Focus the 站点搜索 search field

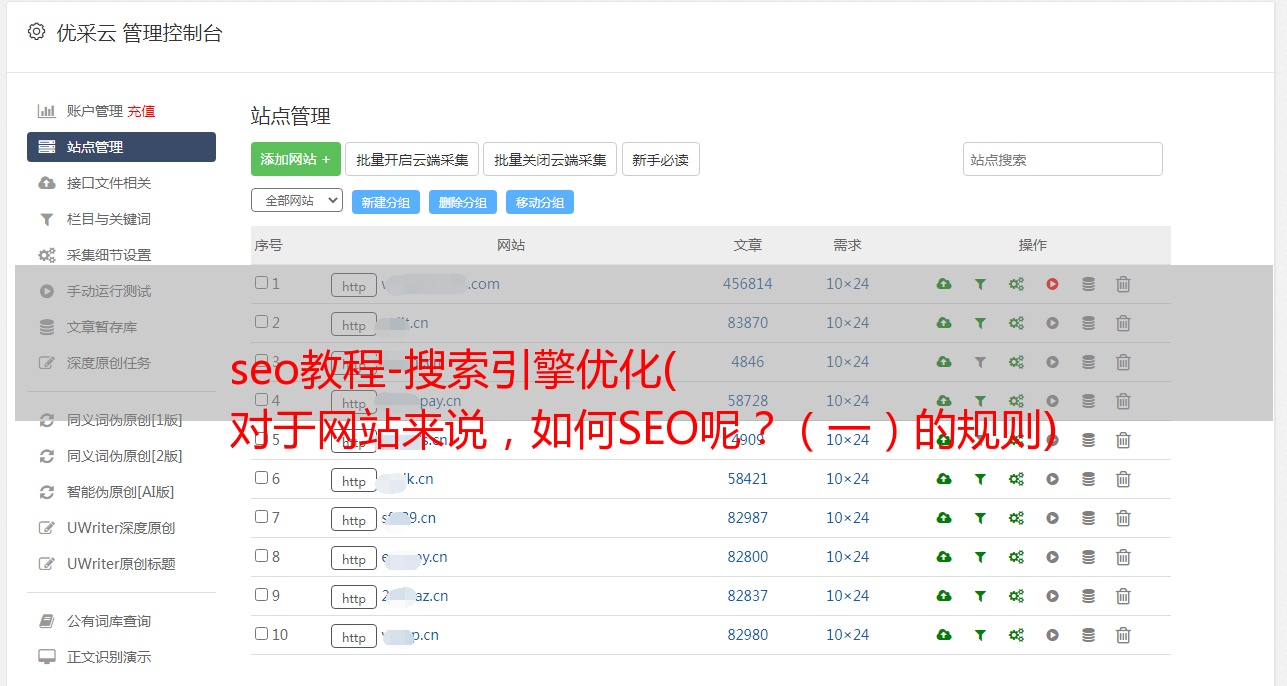(x=1063, y=159)
